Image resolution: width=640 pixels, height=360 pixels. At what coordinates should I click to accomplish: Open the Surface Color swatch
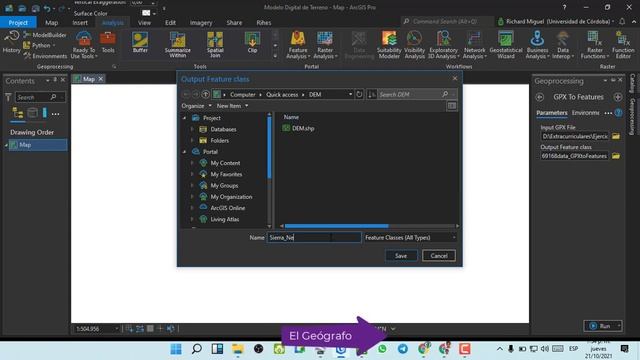click(146, 13)
